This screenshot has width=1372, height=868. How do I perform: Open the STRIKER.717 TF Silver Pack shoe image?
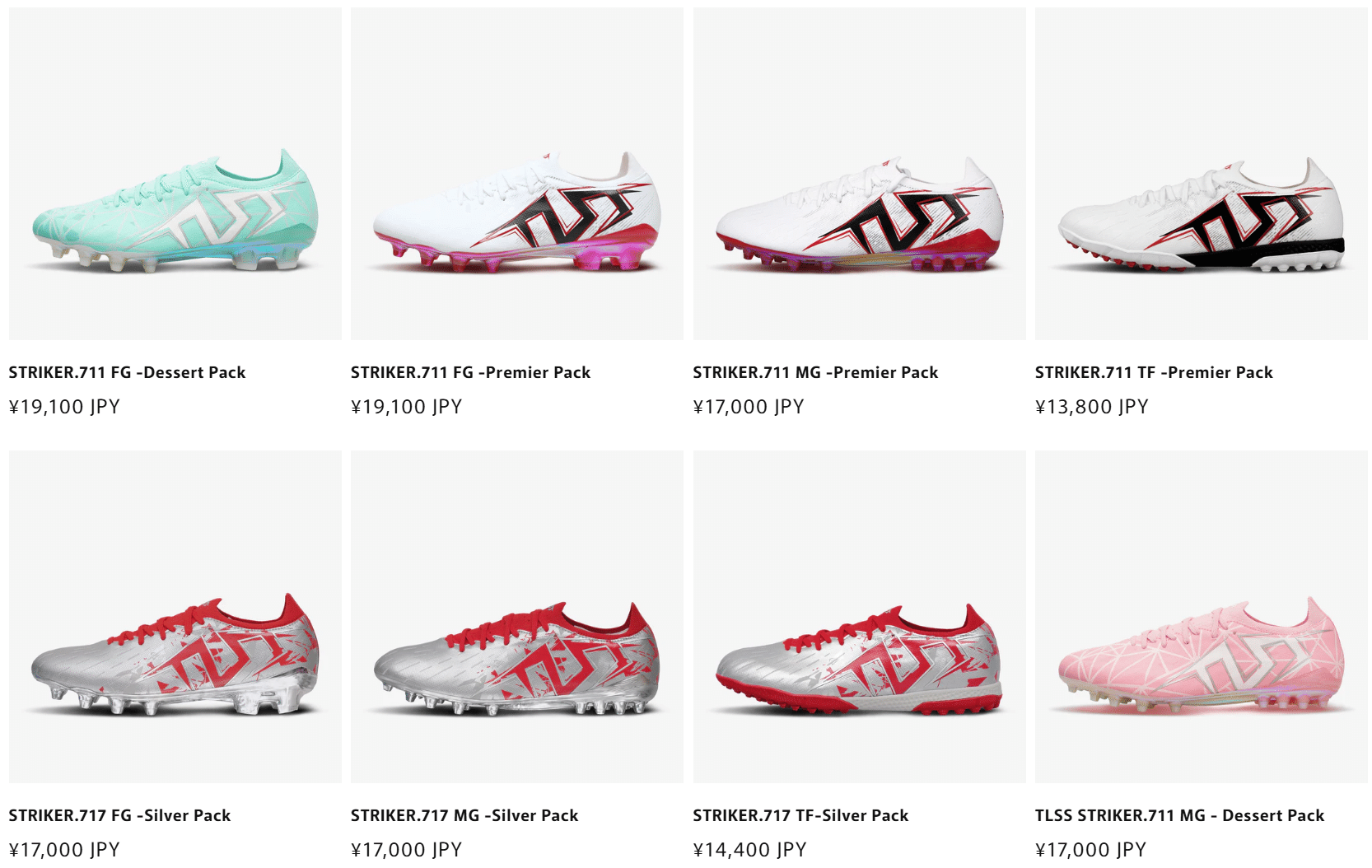coord(860,617)
